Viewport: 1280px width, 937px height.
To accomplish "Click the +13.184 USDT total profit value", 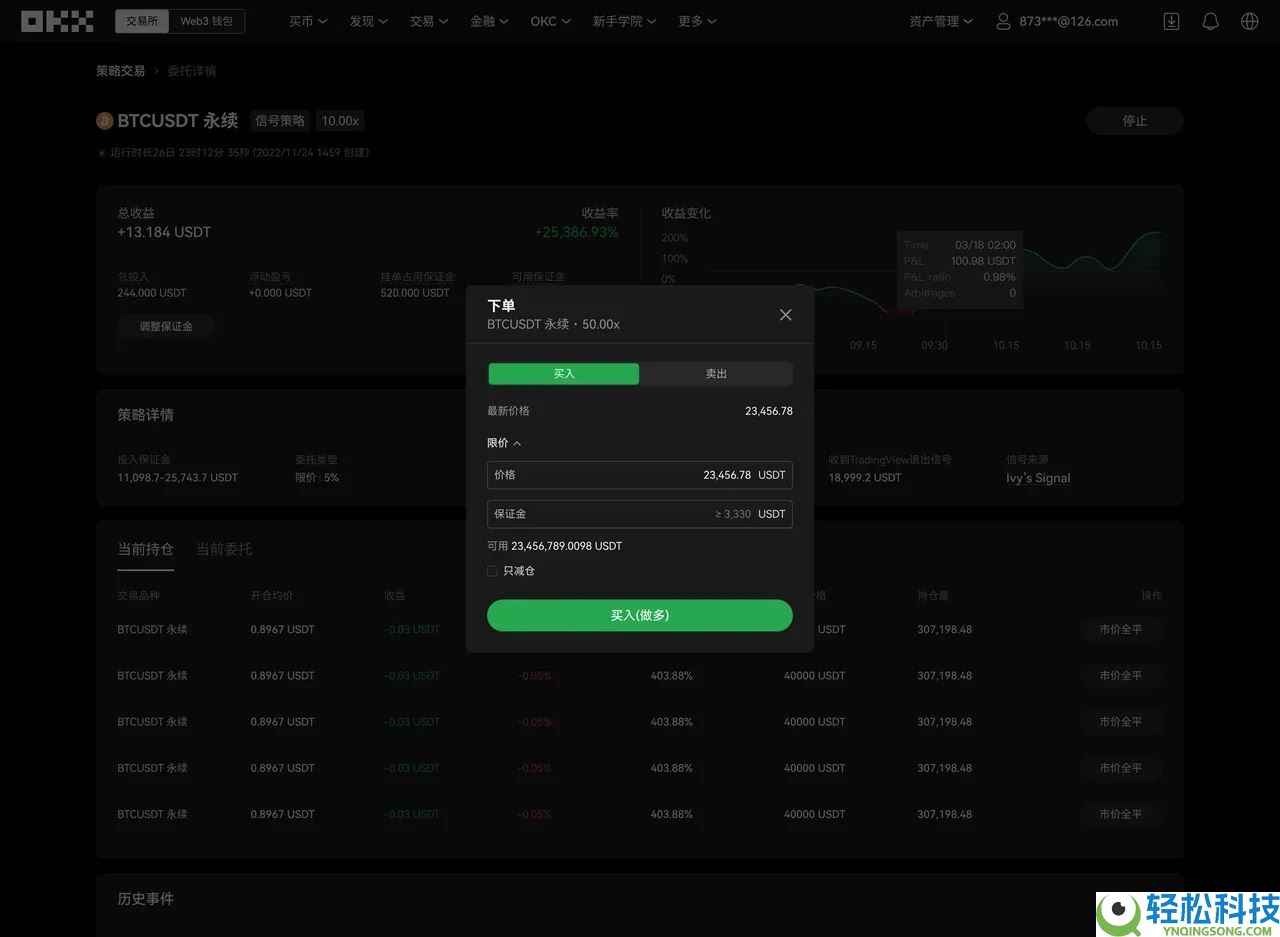I will 164,232.
